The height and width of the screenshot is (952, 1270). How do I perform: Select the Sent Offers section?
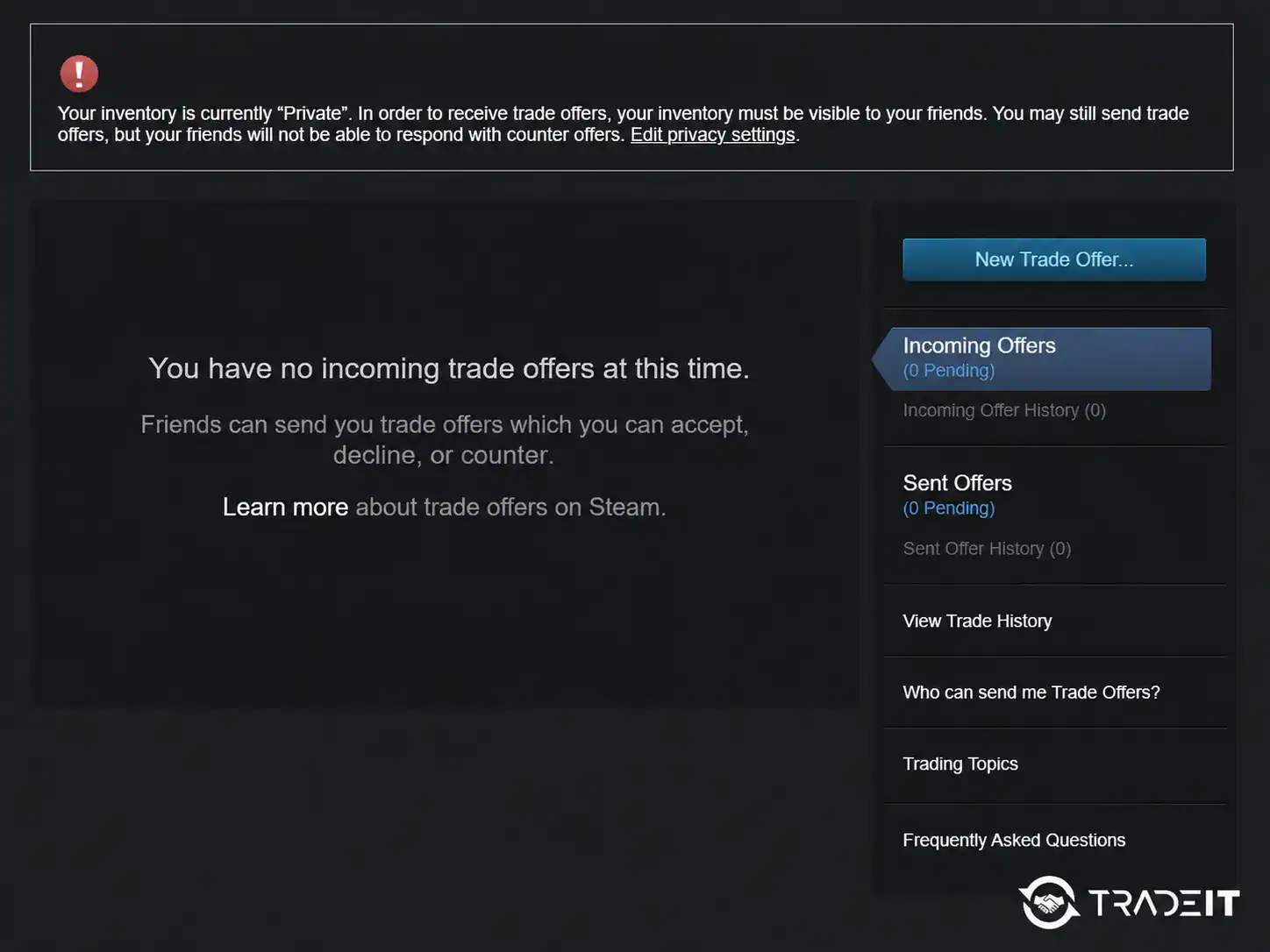(958, 483)
